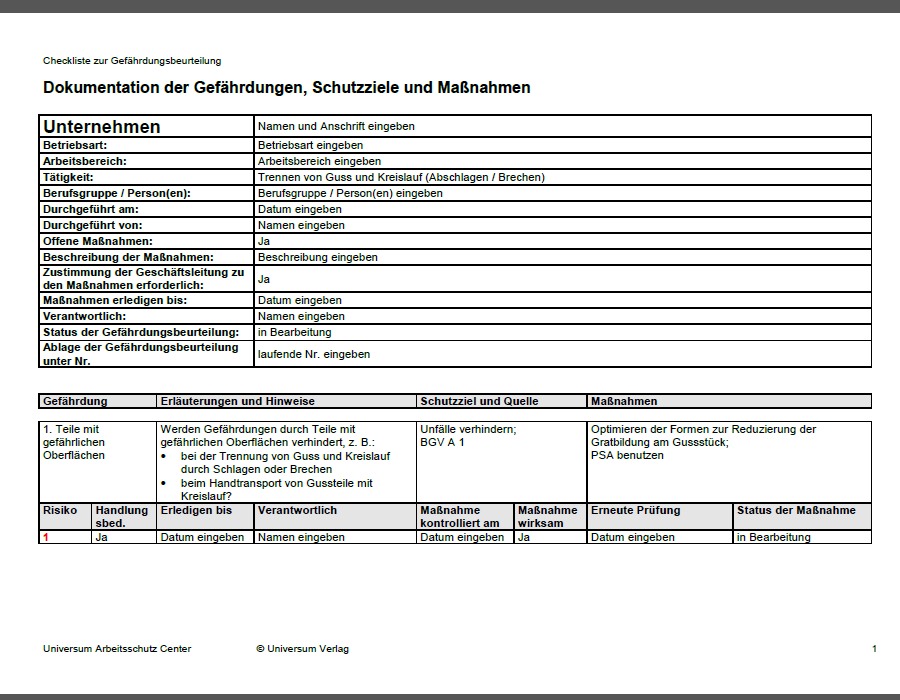
Task: Click the Tätigkeit field with 'Trennen von Guss'
Action: coord(562,177)
